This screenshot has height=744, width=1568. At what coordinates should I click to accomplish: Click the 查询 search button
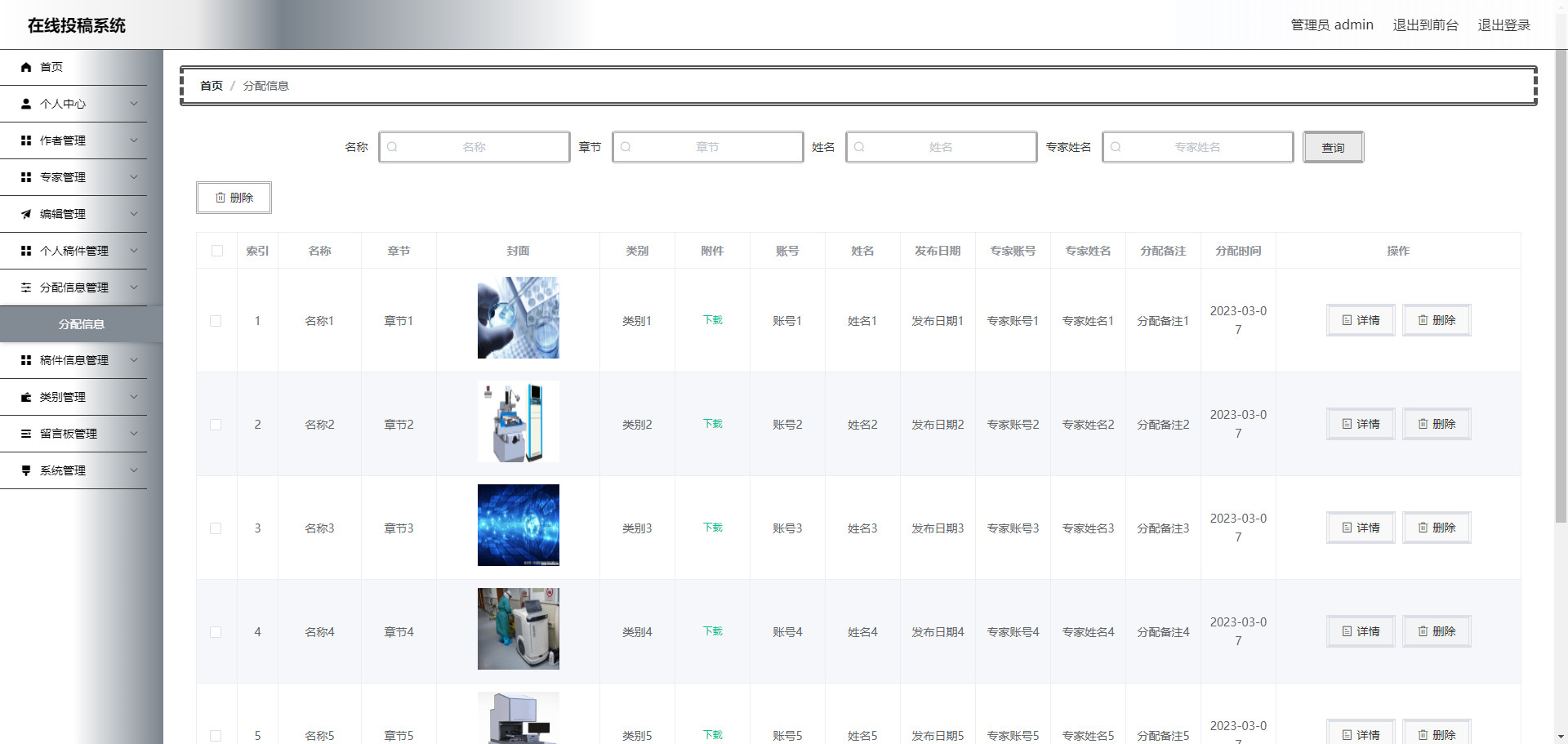[1333, 148]
